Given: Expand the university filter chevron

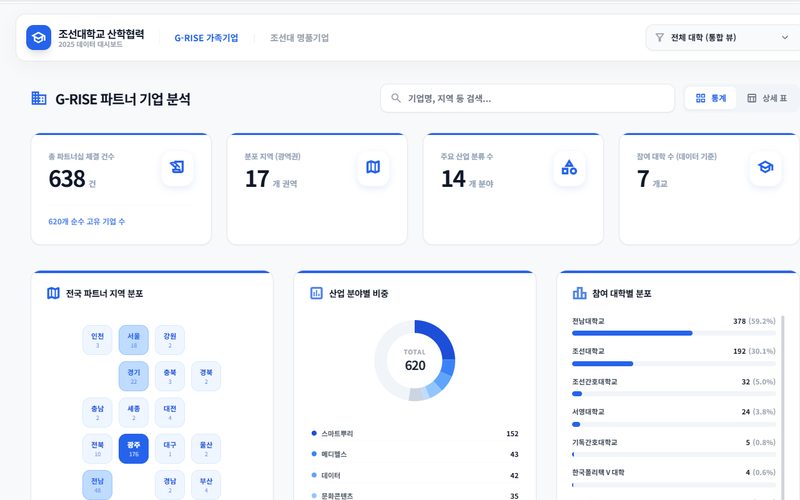Looking at the screenshot, I should pos(785,37).
